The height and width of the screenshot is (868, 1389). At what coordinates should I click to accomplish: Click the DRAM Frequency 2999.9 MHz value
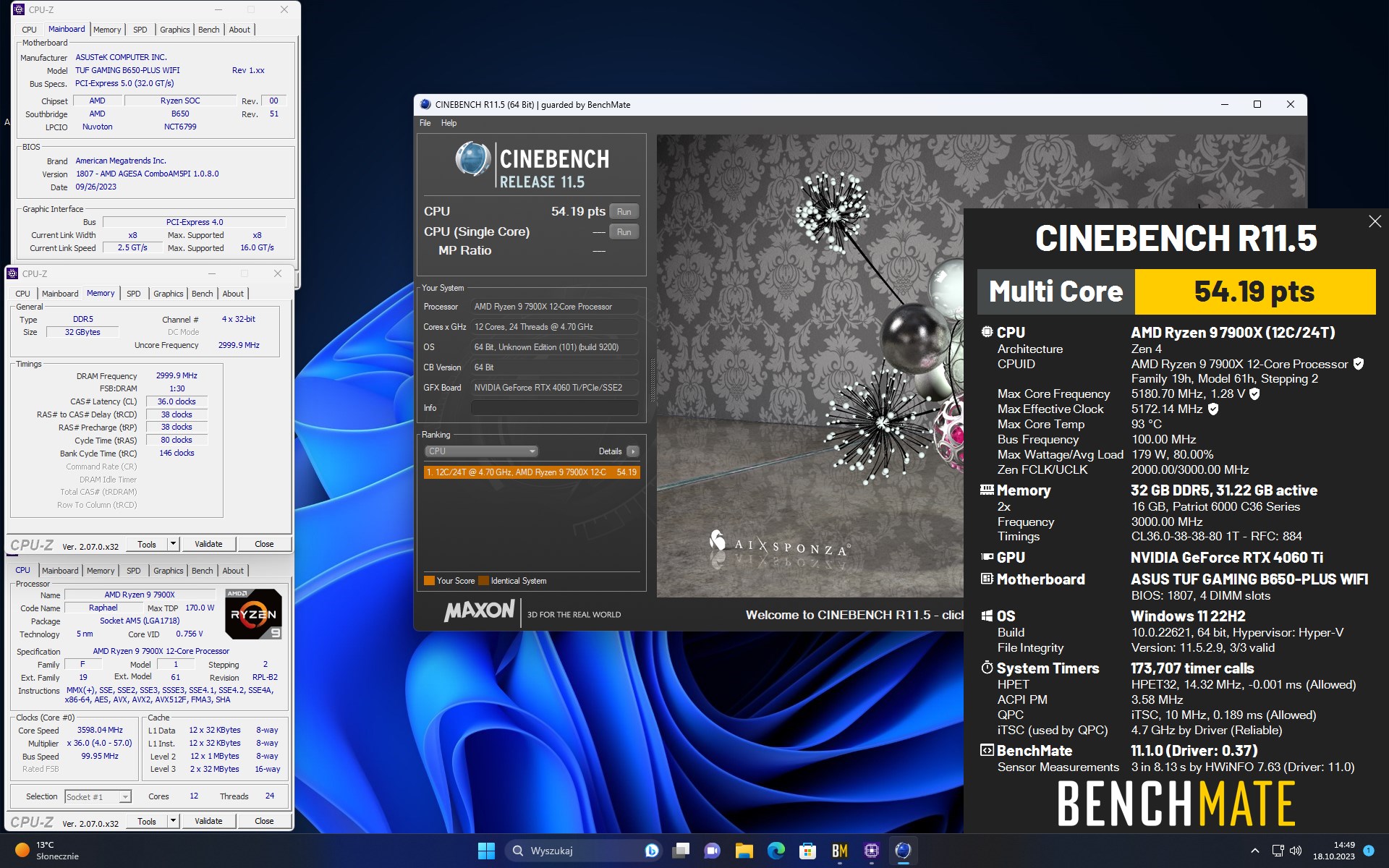click(x=177, y=375)
